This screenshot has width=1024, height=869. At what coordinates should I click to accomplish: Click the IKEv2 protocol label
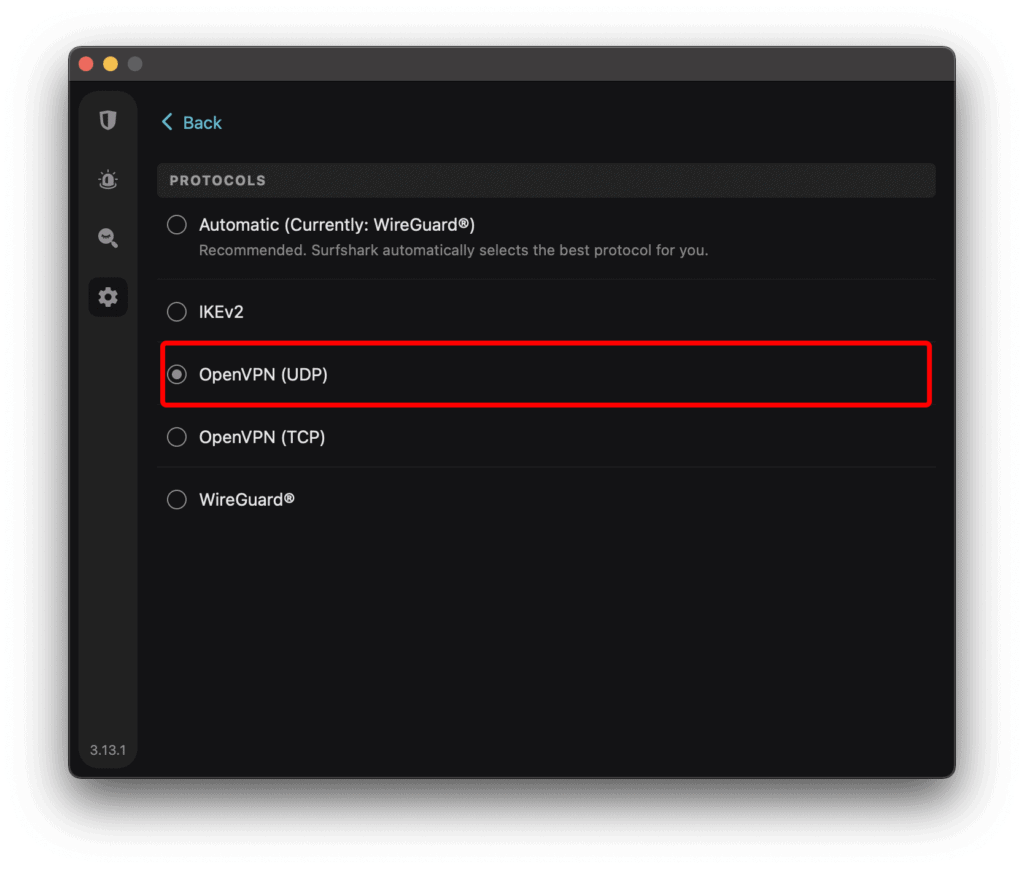click(x=221, y=312)
